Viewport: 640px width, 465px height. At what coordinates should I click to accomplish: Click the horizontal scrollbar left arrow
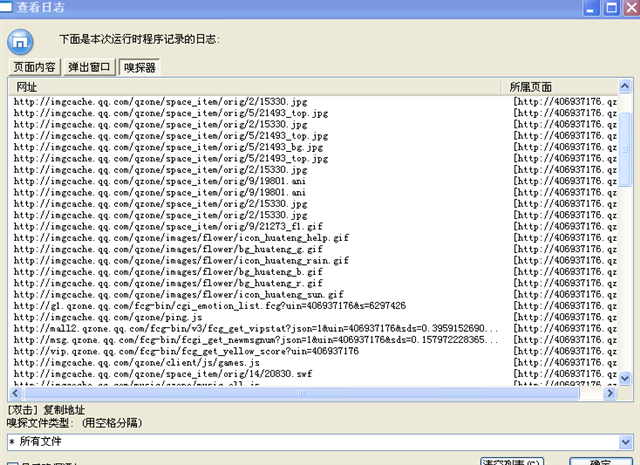point(16,393)
